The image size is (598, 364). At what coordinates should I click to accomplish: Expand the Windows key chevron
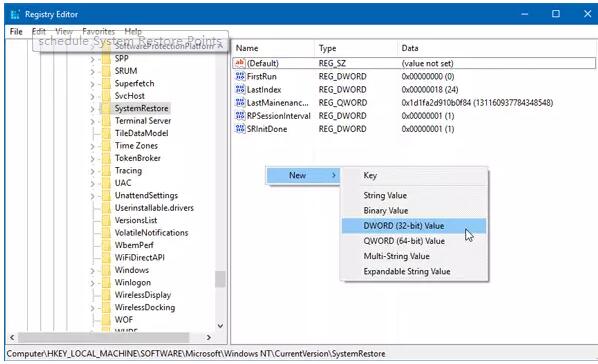coord(92,271)
